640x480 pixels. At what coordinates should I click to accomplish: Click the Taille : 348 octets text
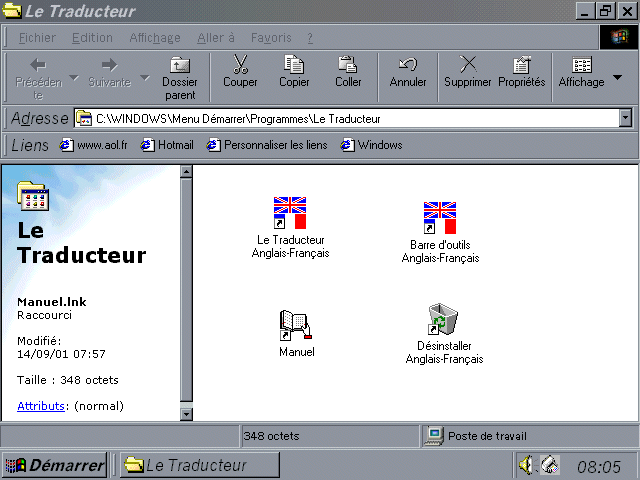68,380
